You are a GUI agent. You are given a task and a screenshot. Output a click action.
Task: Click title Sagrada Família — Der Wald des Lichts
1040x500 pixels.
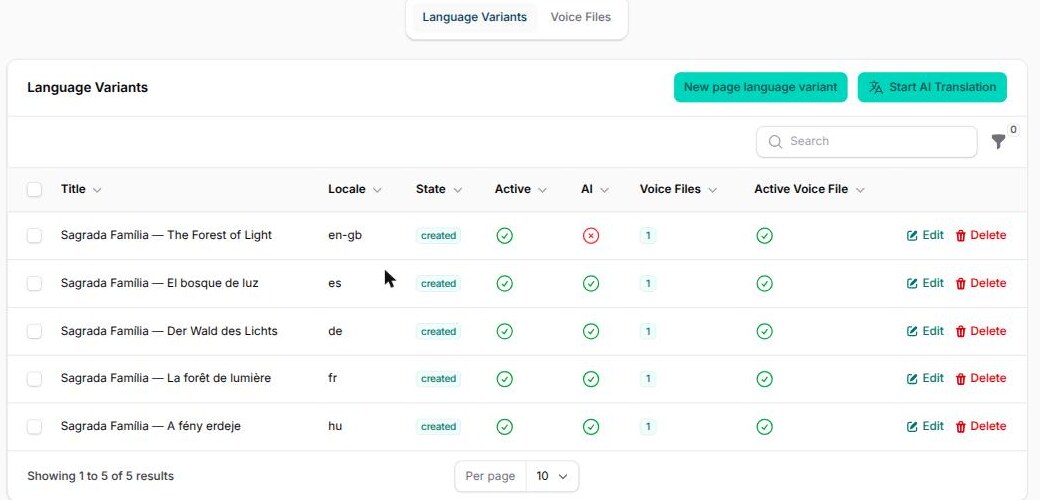(x=169, y=331)
